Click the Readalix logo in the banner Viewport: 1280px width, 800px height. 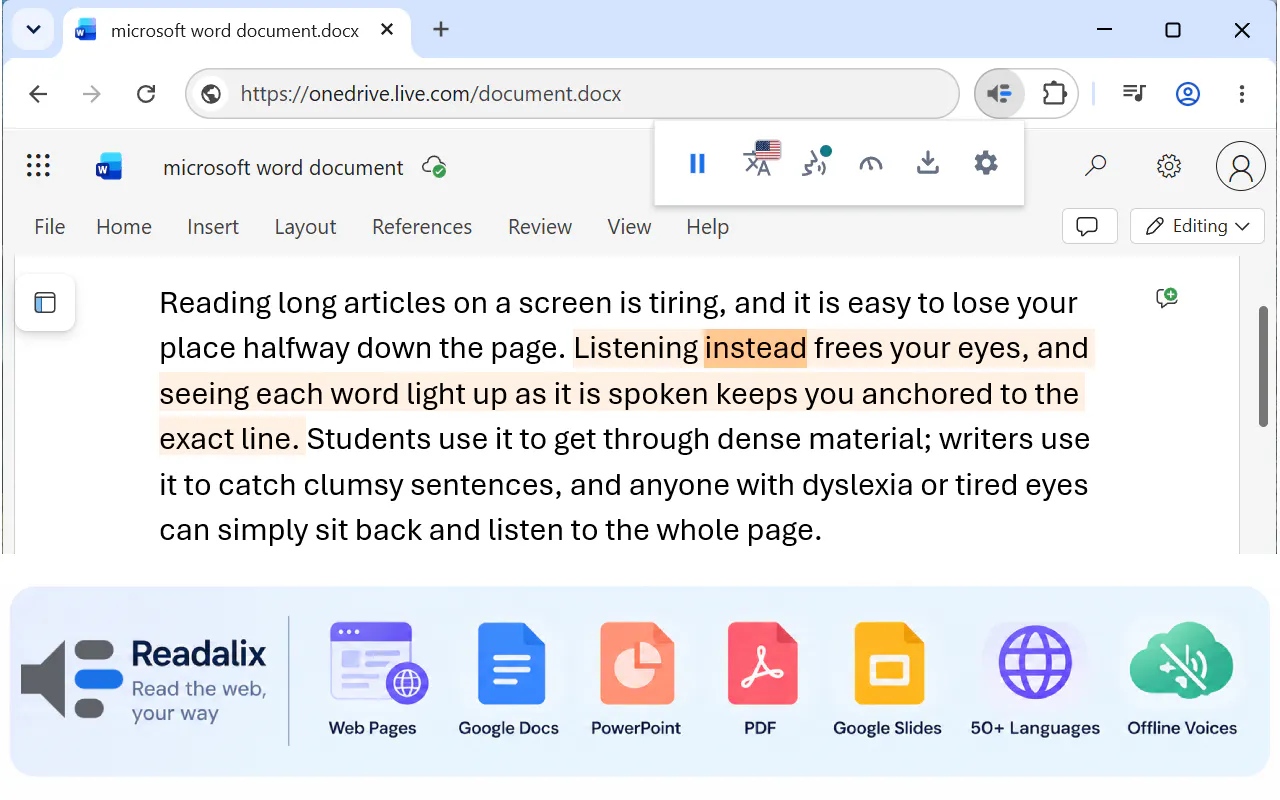[144, 680]
